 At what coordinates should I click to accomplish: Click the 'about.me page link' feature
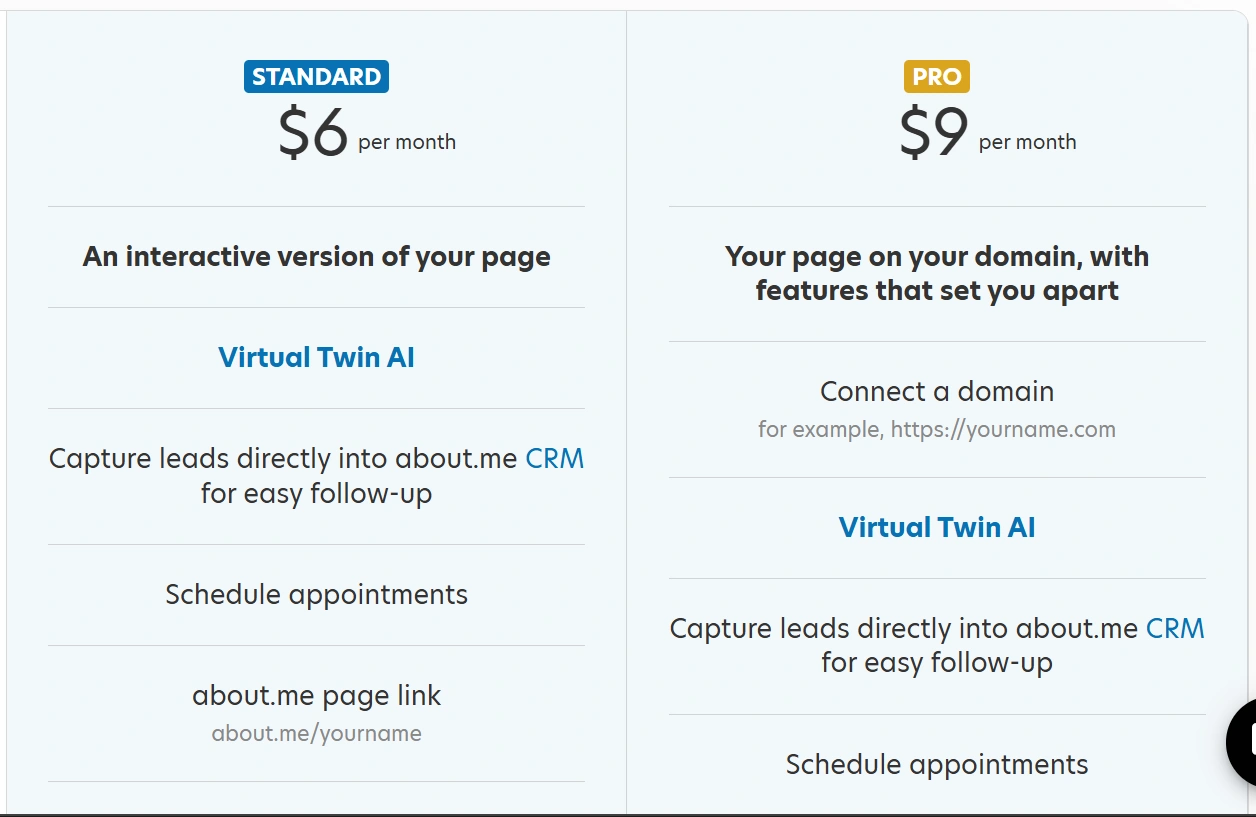pyautogui.click(x=316, y=696)
